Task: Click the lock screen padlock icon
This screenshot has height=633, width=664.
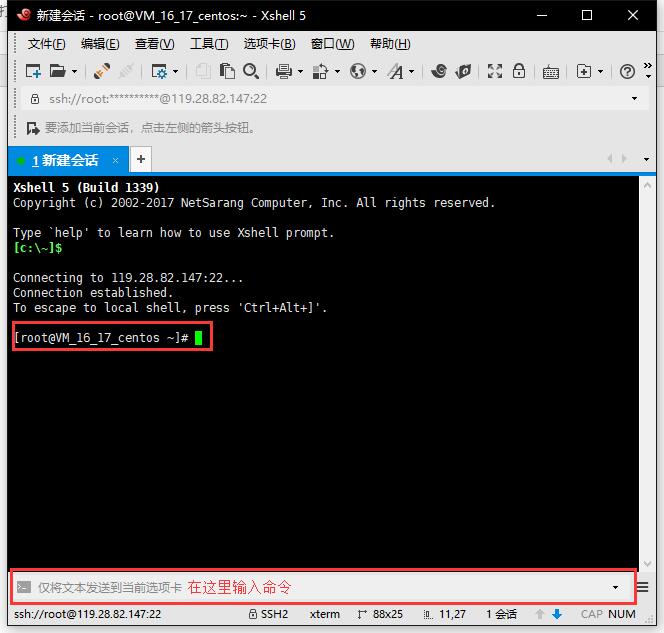Action: click(519, 71)
